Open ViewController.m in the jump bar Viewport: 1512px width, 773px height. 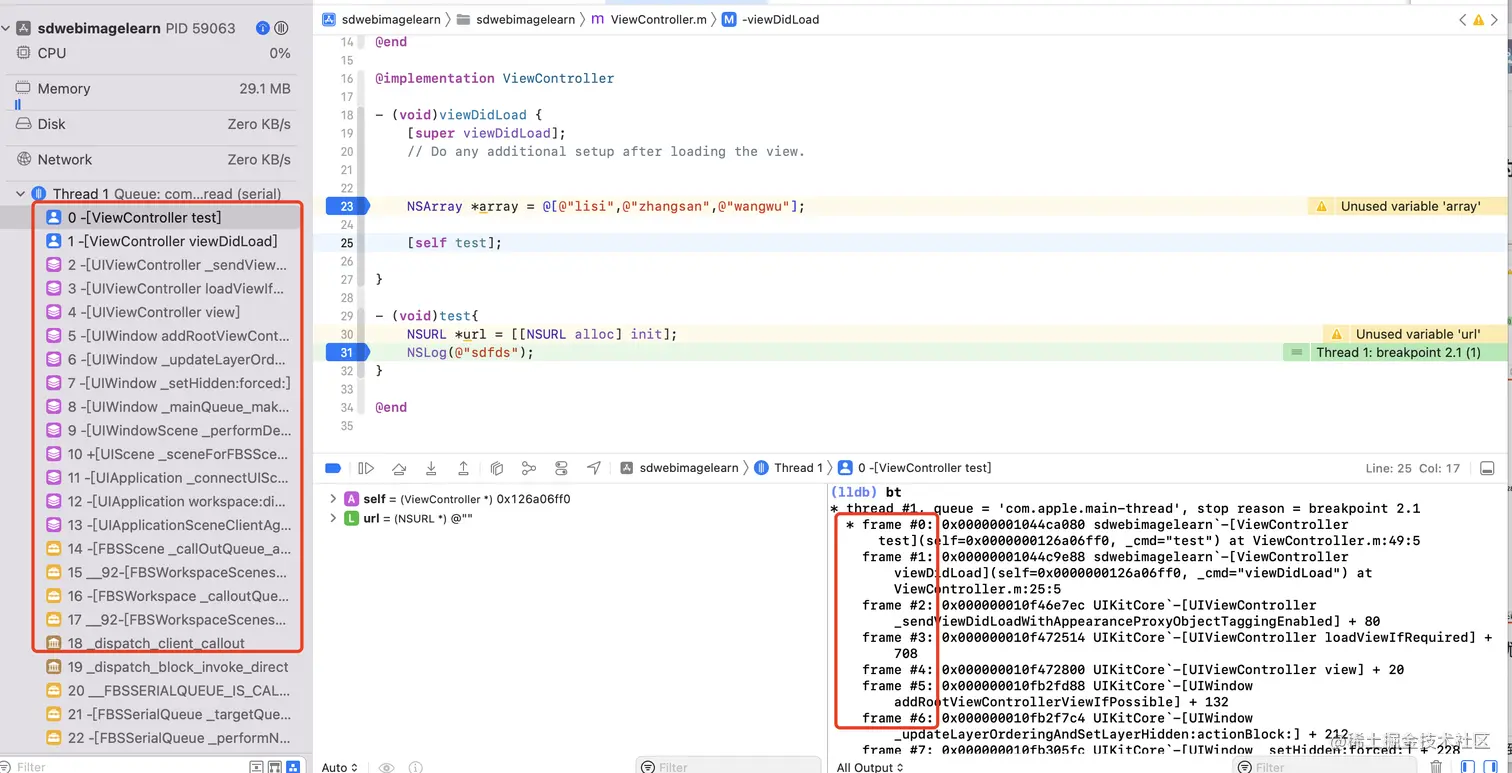tap(648, 19)
